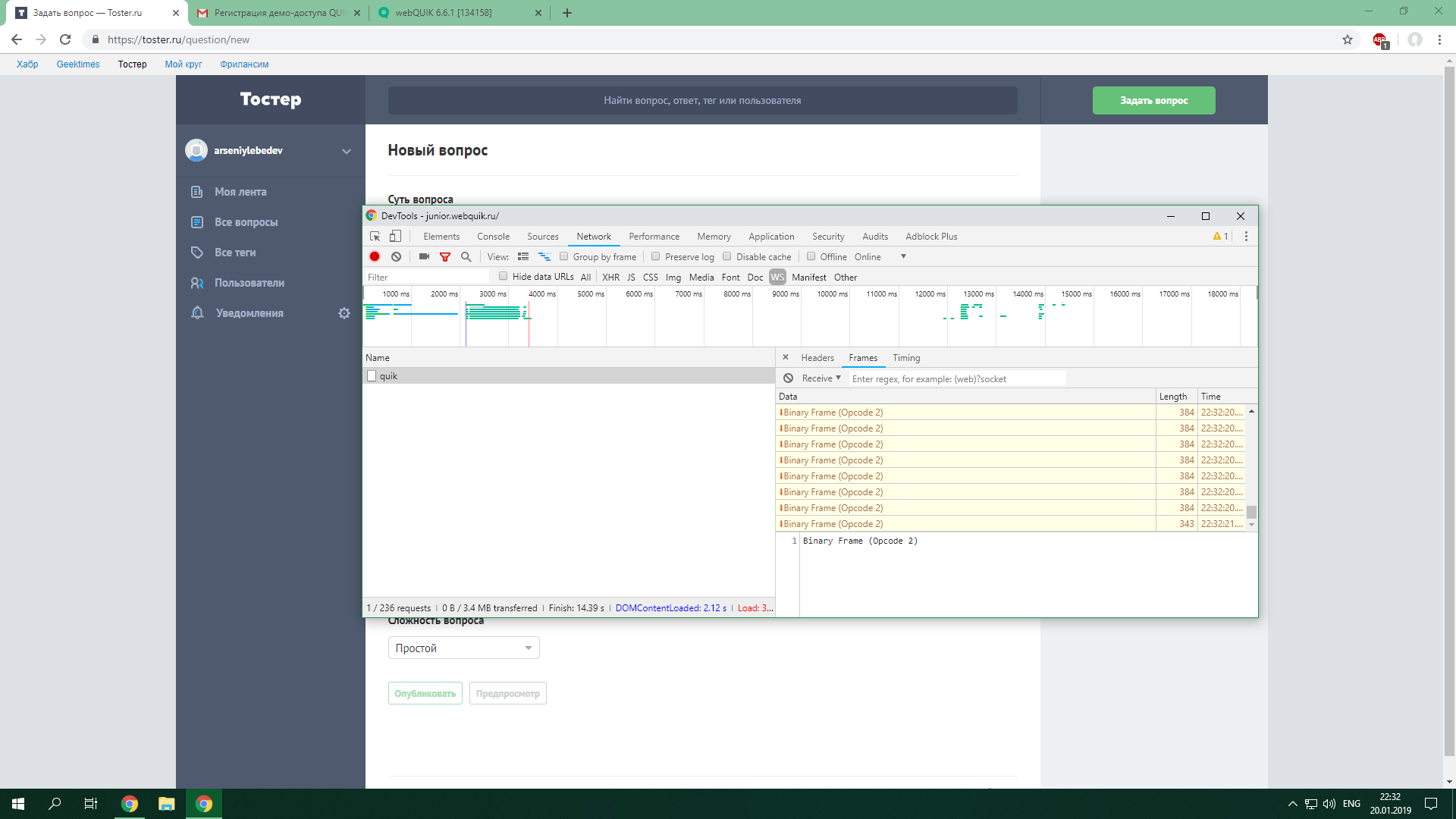Clear the network log

(396, 257)
